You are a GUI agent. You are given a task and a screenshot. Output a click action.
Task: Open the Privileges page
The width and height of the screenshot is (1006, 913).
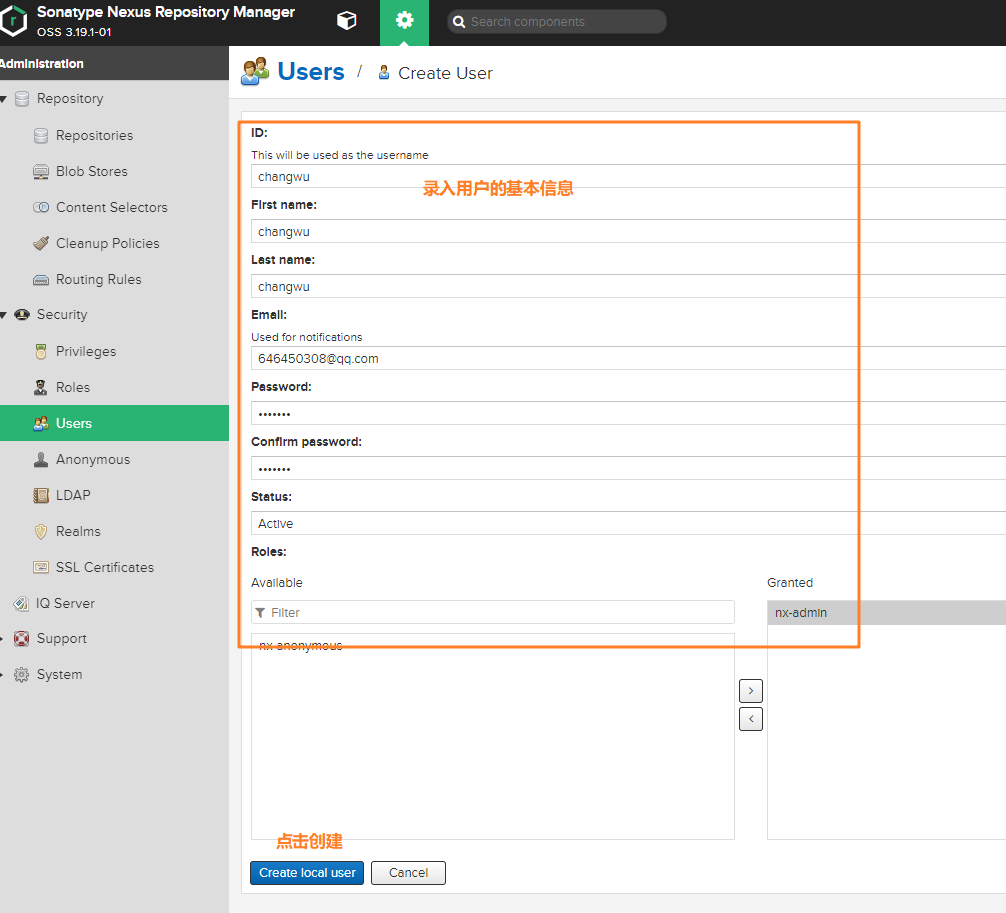point(85,351)
